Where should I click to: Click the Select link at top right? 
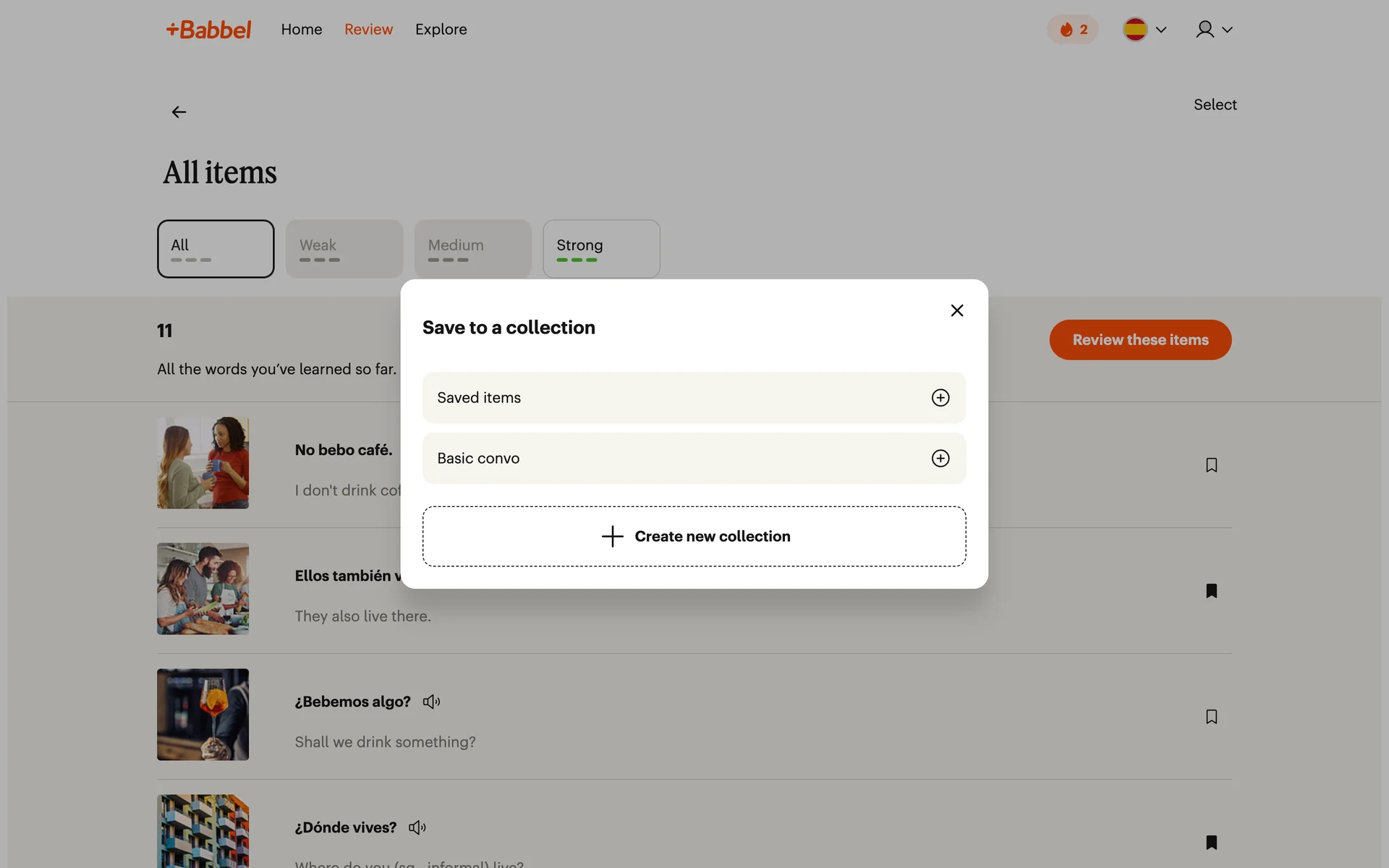pos(1215,105)
